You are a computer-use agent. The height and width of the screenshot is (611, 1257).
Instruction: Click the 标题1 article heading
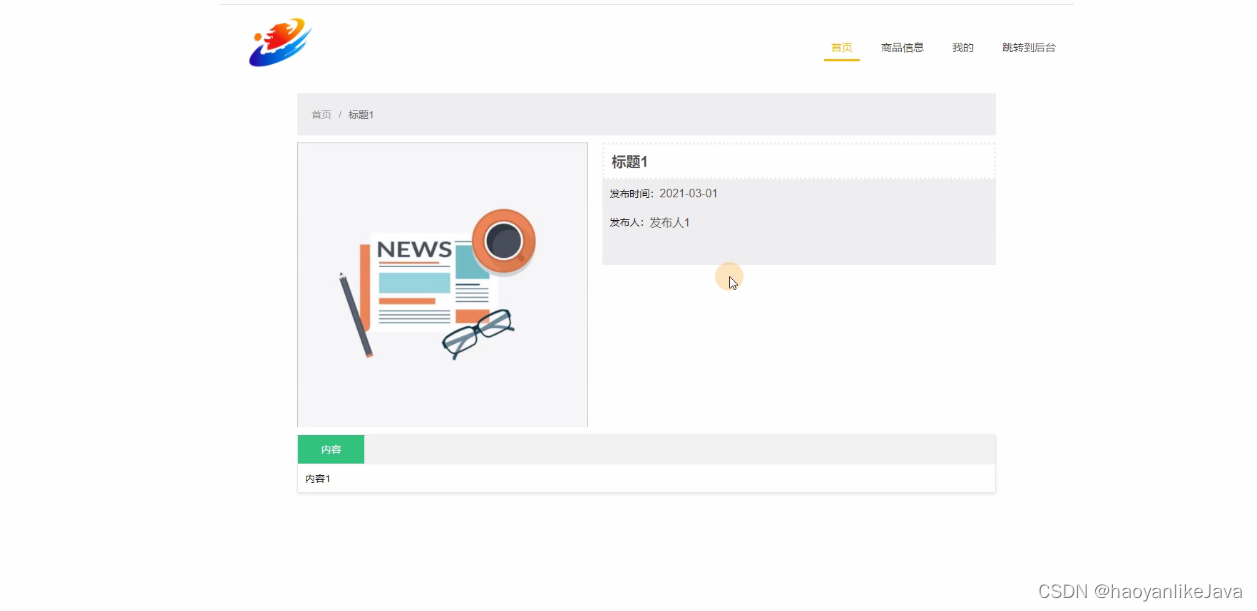coord(630,162)
